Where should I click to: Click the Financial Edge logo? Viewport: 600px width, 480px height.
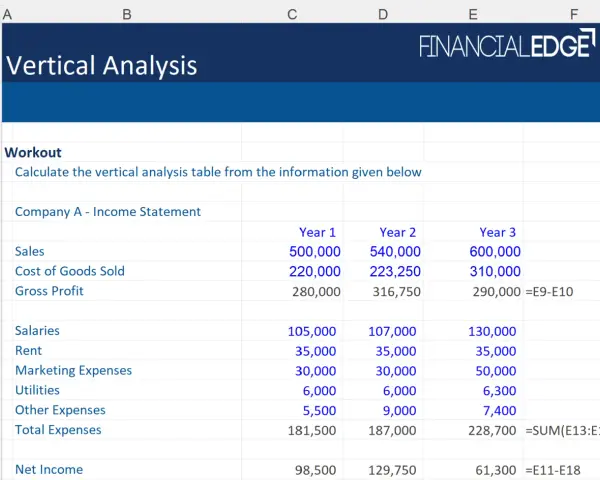point(507,44)
